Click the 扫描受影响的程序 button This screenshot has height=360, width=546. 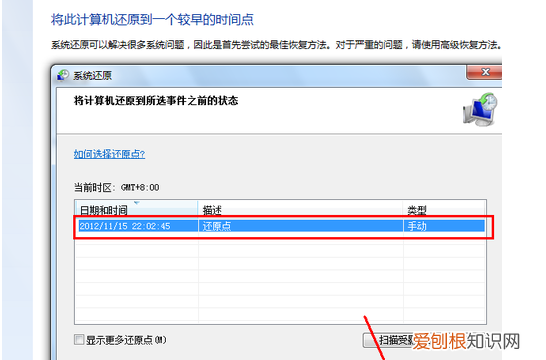388,340
